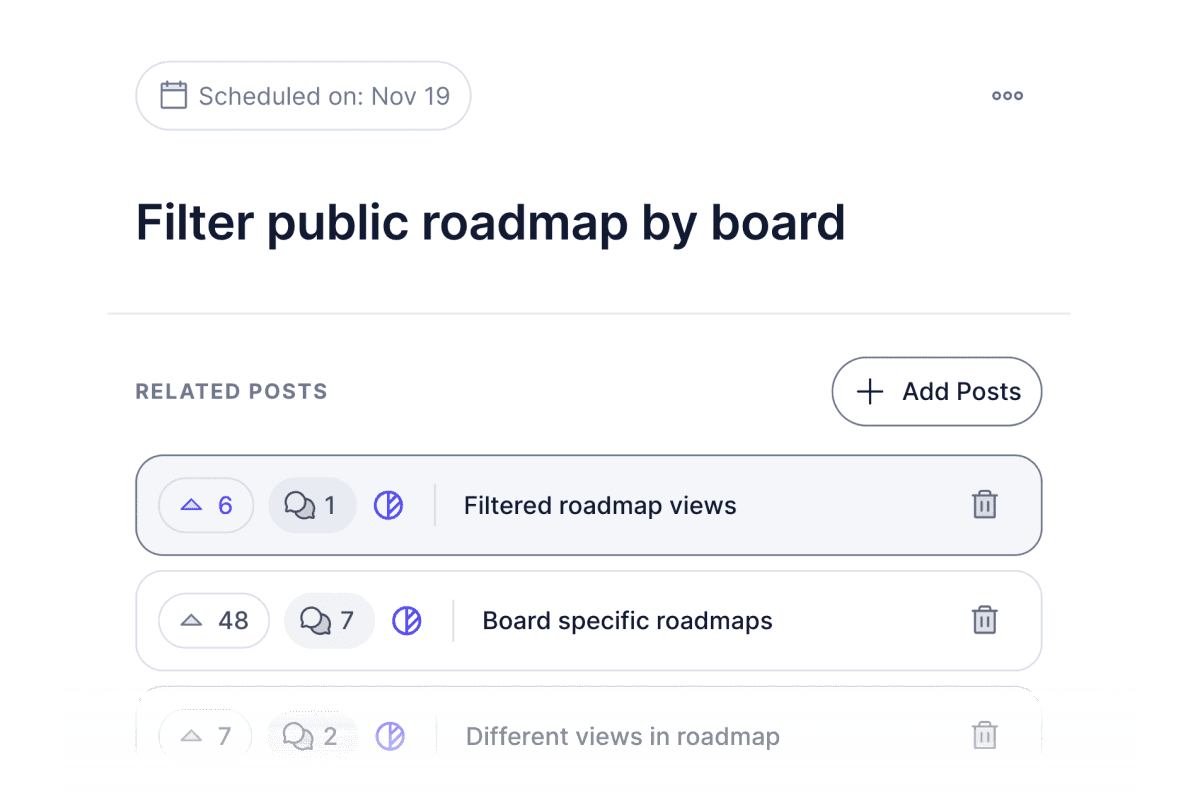Open the 2 comments on Different views post
The height and width of the screenshot is (800, 1200).
312,737
